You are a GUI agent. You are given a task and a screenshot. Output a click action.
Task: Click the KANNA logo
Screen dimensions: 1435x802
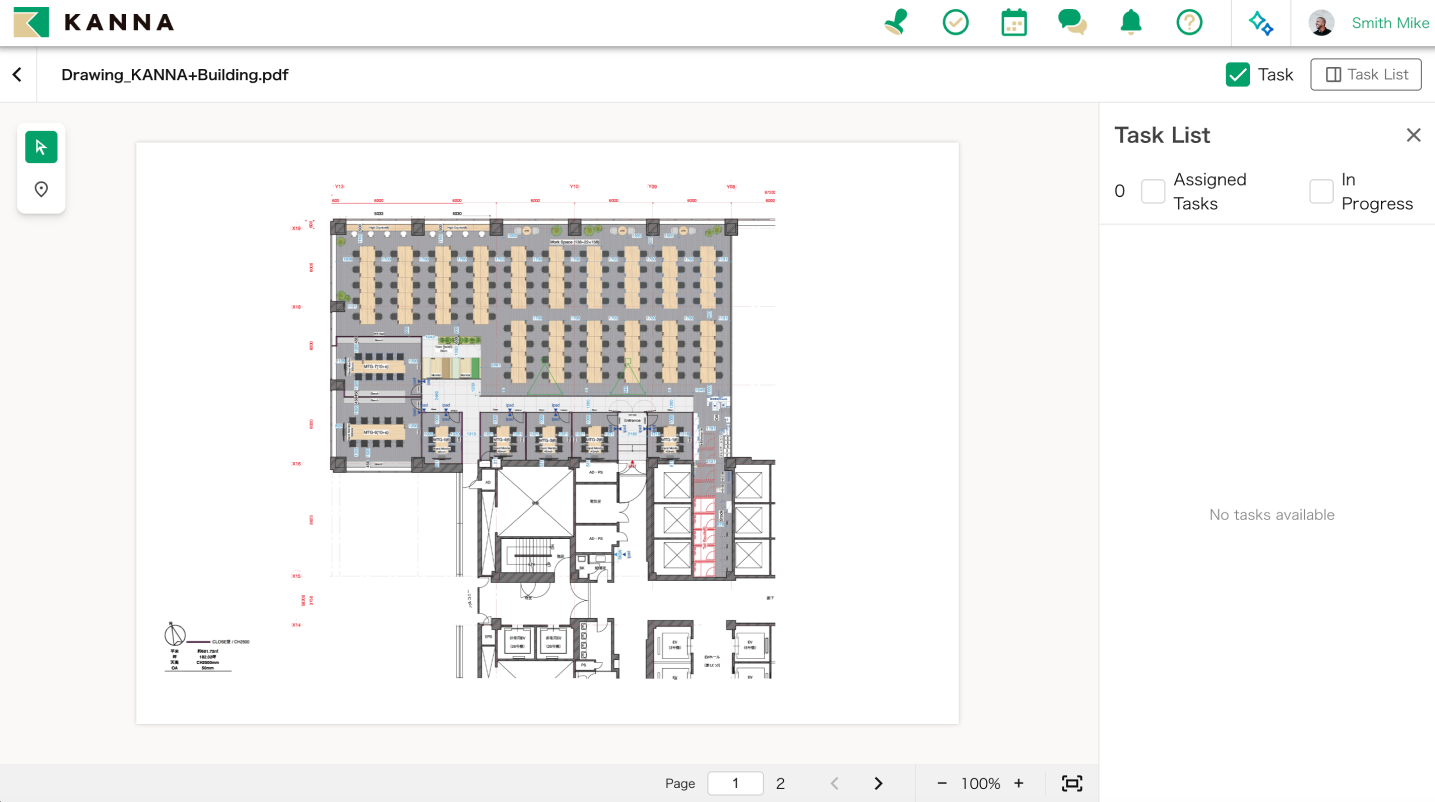(x=94, y=22)
